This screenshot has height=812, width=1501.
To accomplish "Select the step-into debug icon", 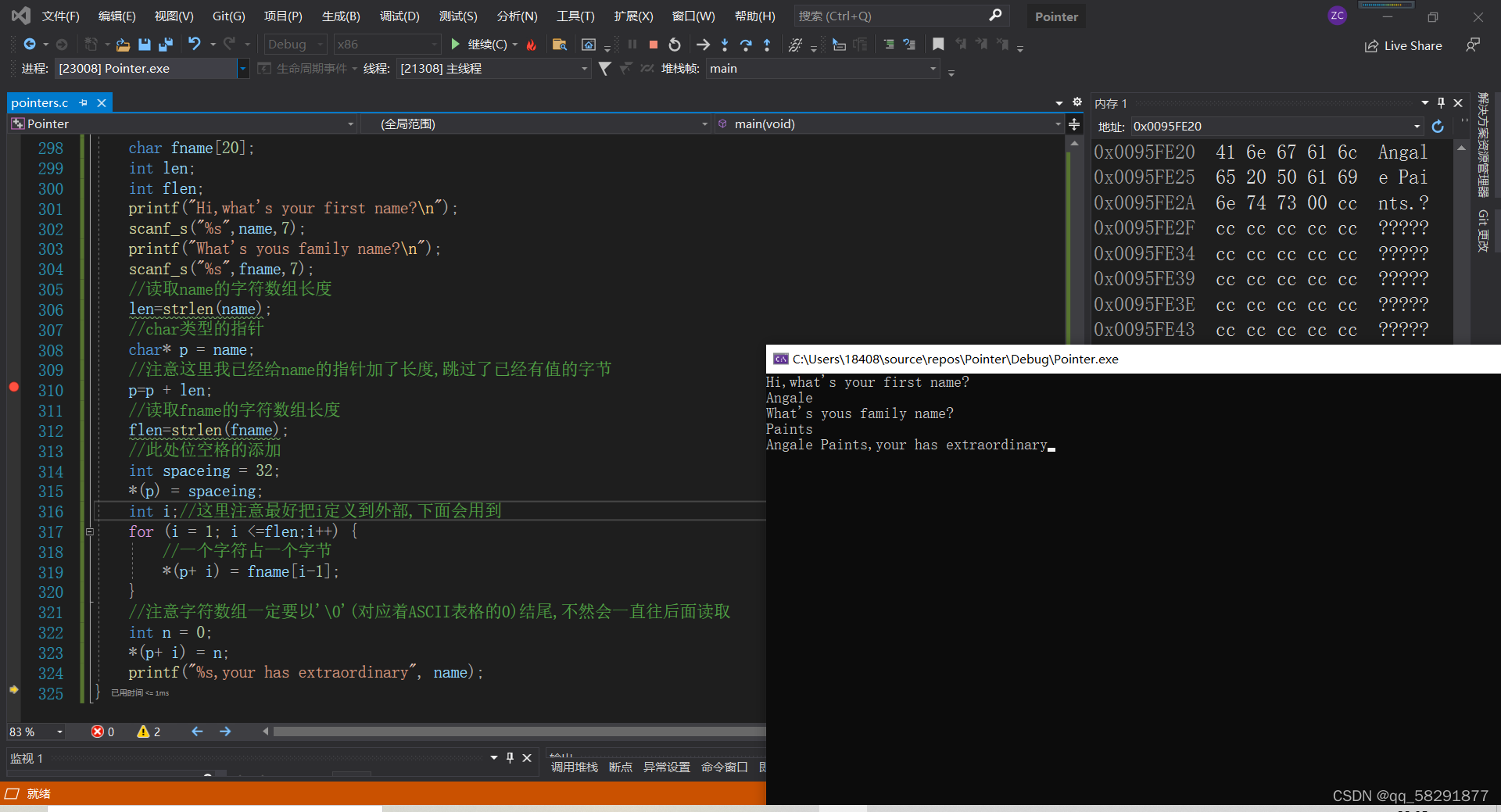I will click(725, 45).
